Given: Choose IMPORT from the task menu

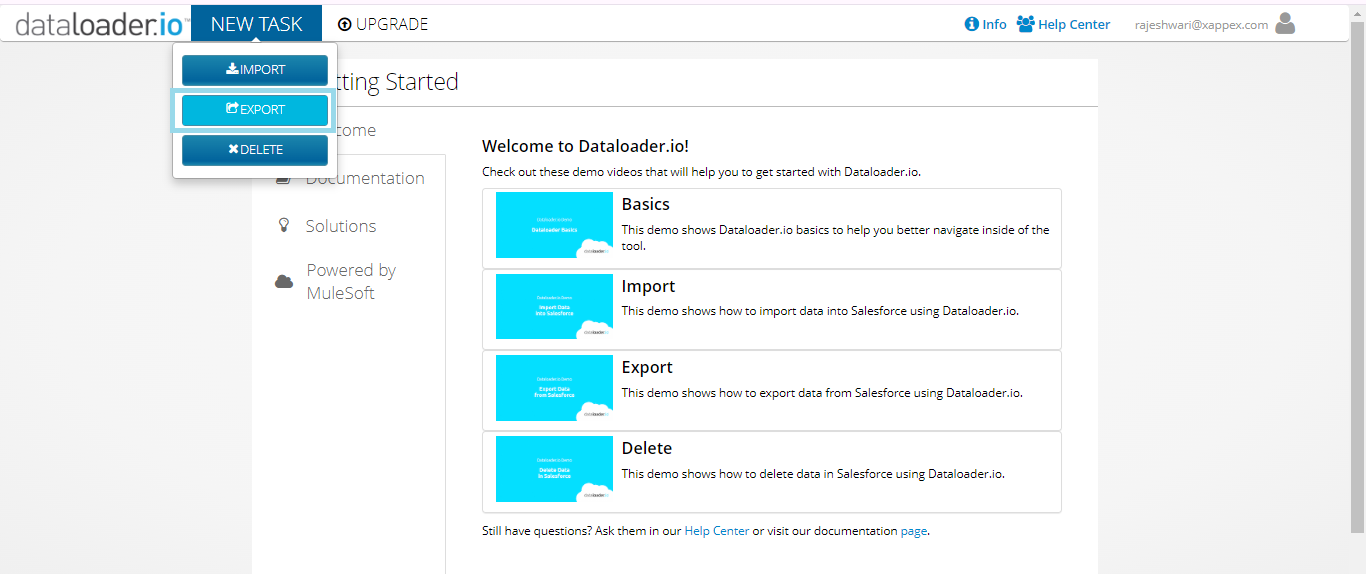Looking at the screenshot, I should (x=255, y=70).
